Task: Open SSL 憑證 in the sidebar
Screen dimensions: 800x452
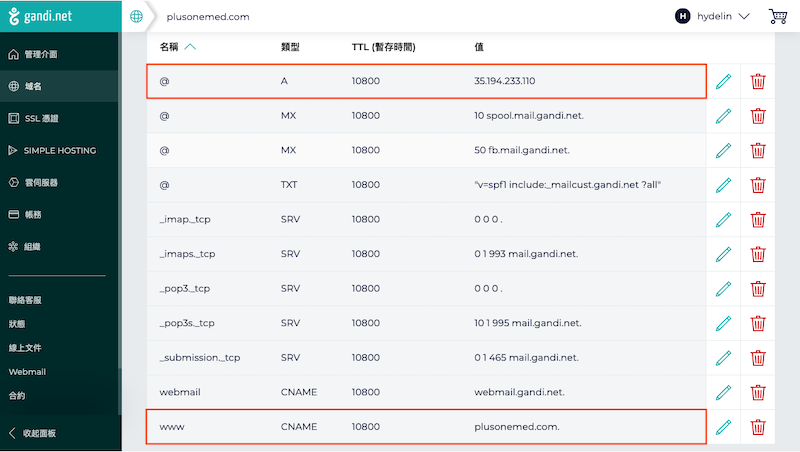Action: (33, 118)
